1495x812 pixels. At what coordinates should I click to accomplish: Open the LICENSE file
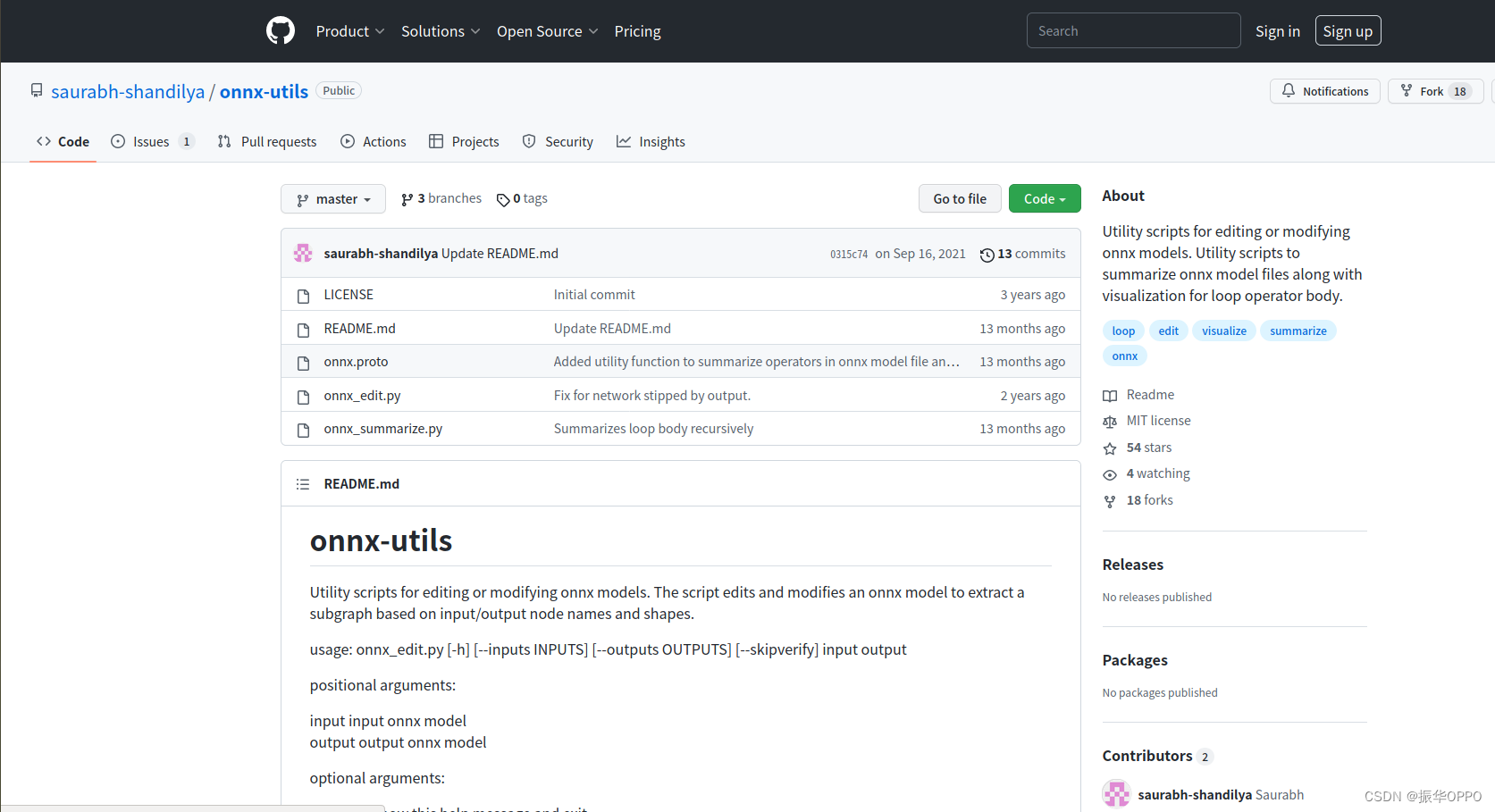349,295
